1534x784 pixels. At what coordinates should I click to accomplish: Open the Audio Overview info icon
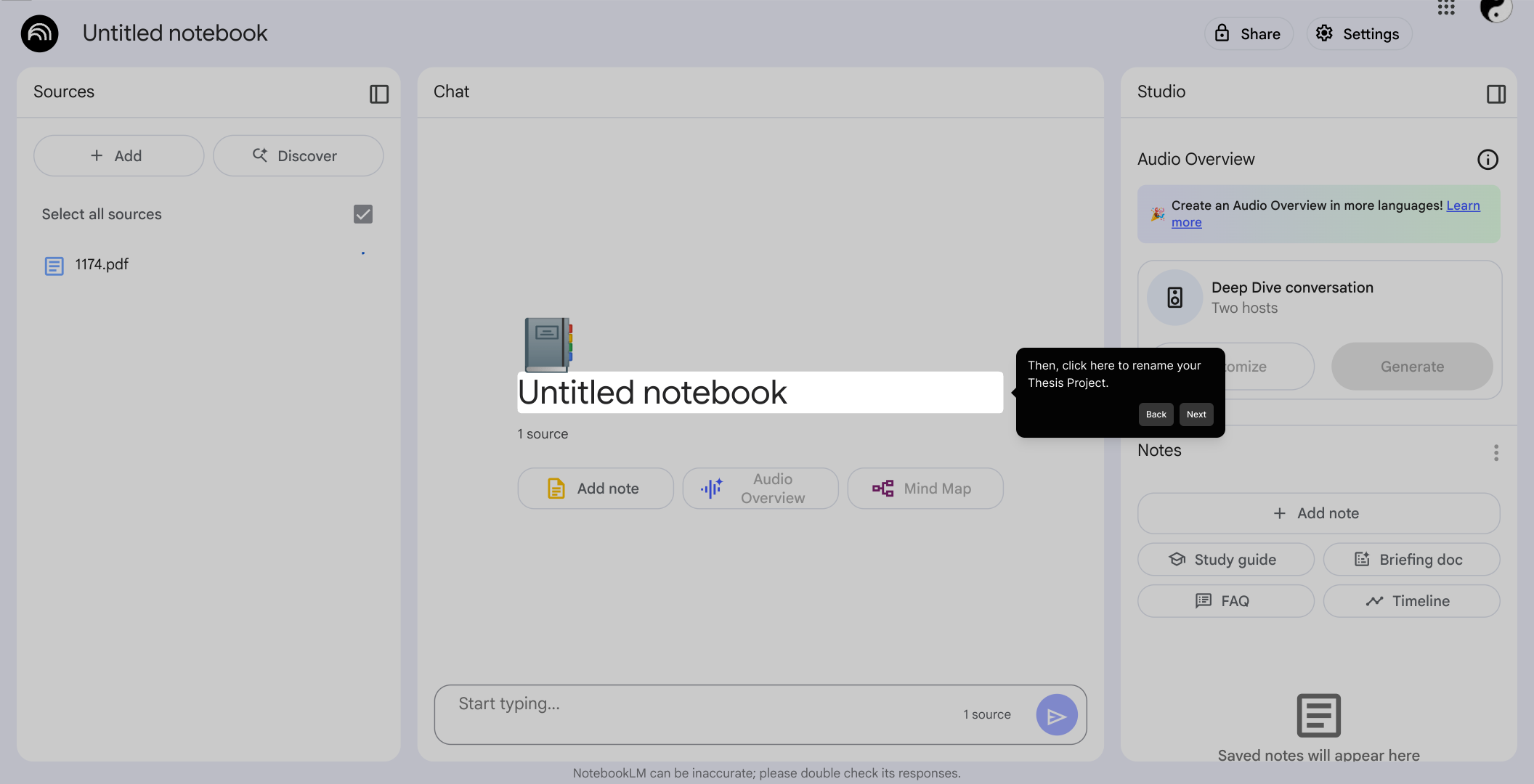[x=1488, y=160]
